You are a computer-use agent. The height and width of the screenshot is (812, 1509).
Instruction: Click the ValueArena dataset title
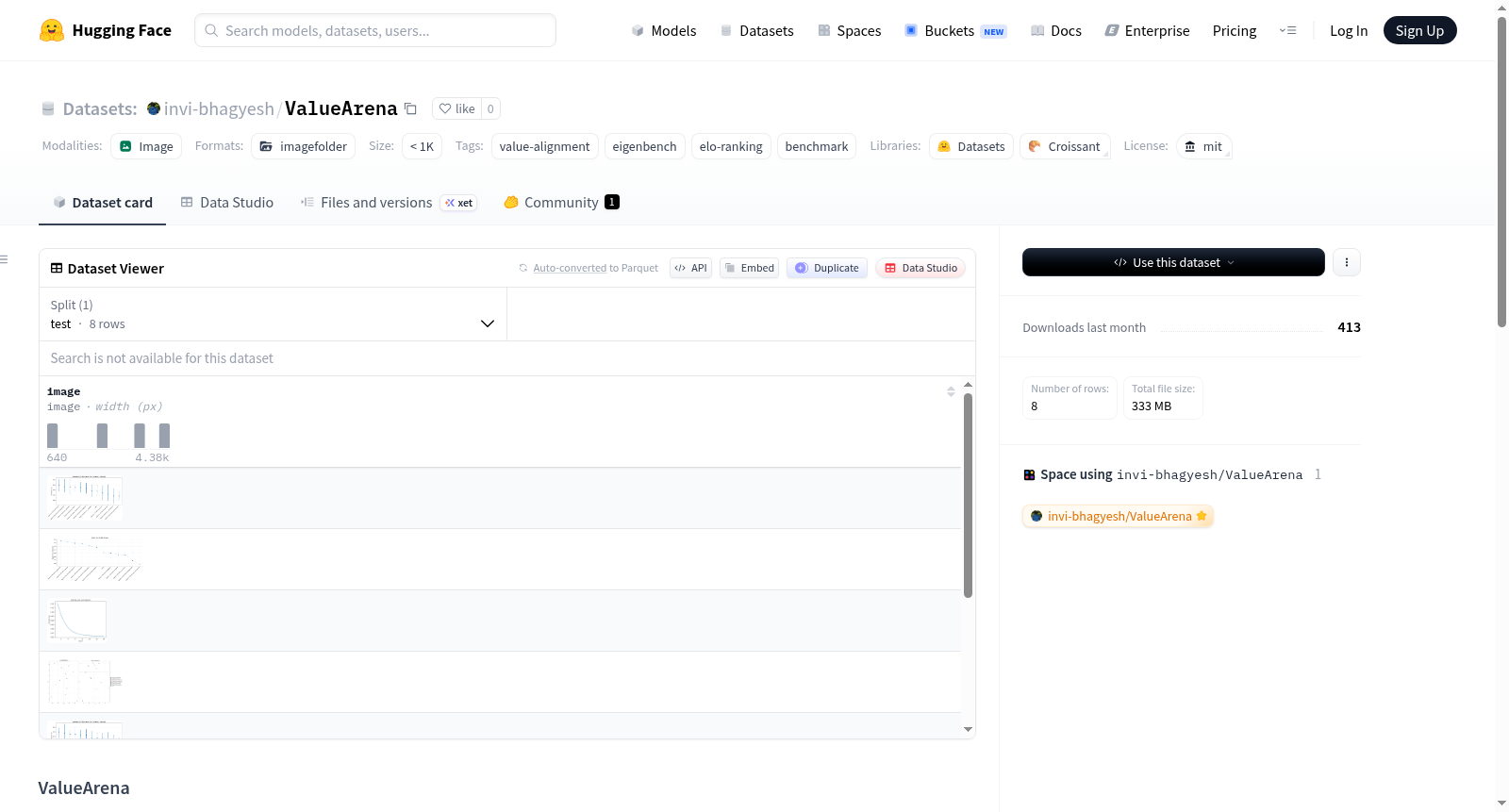tap(341, 108)
